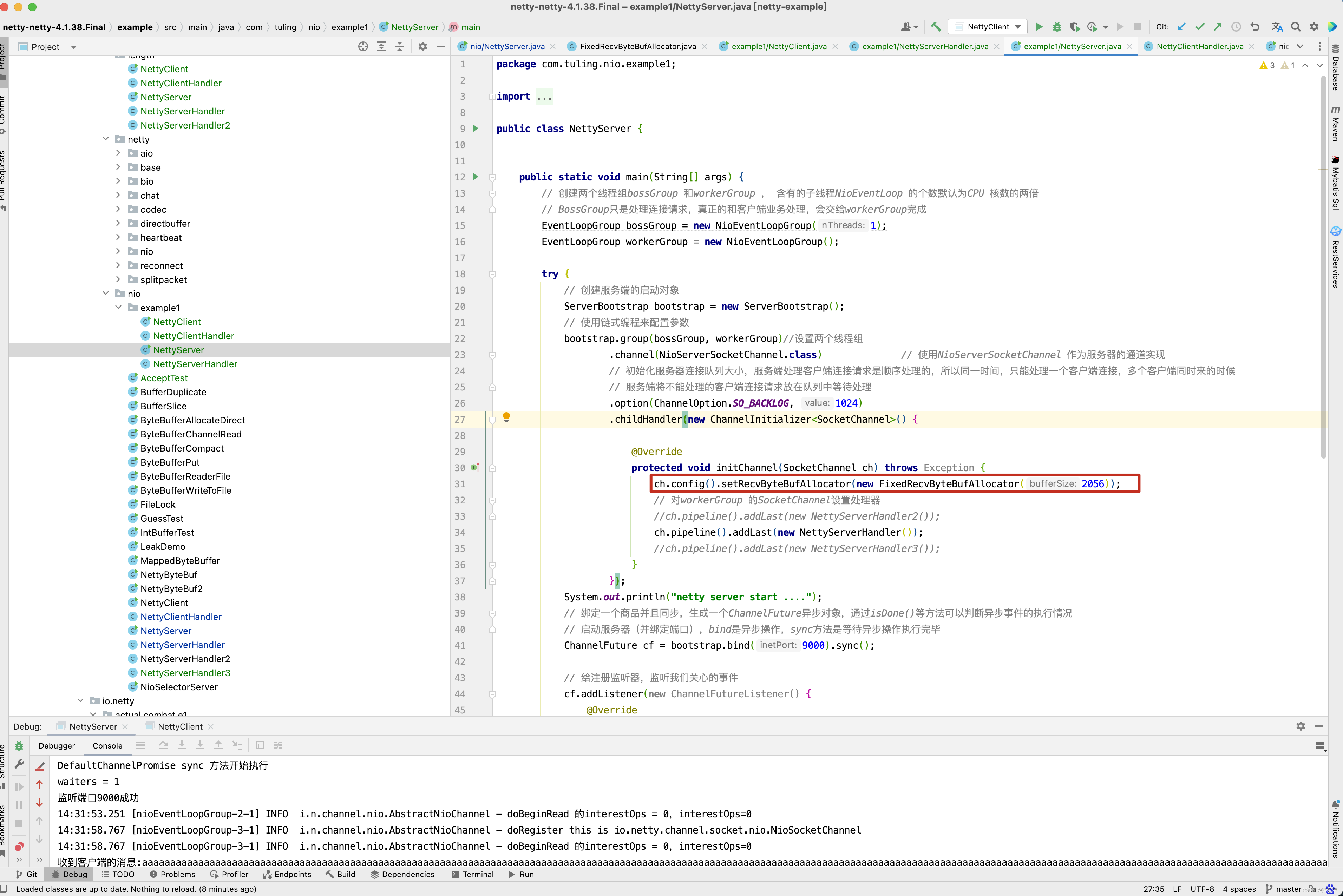Open Search Everywhere magnifier icon
Image resolution: width=1343 pixels, height=896 pixels.
1296,27
